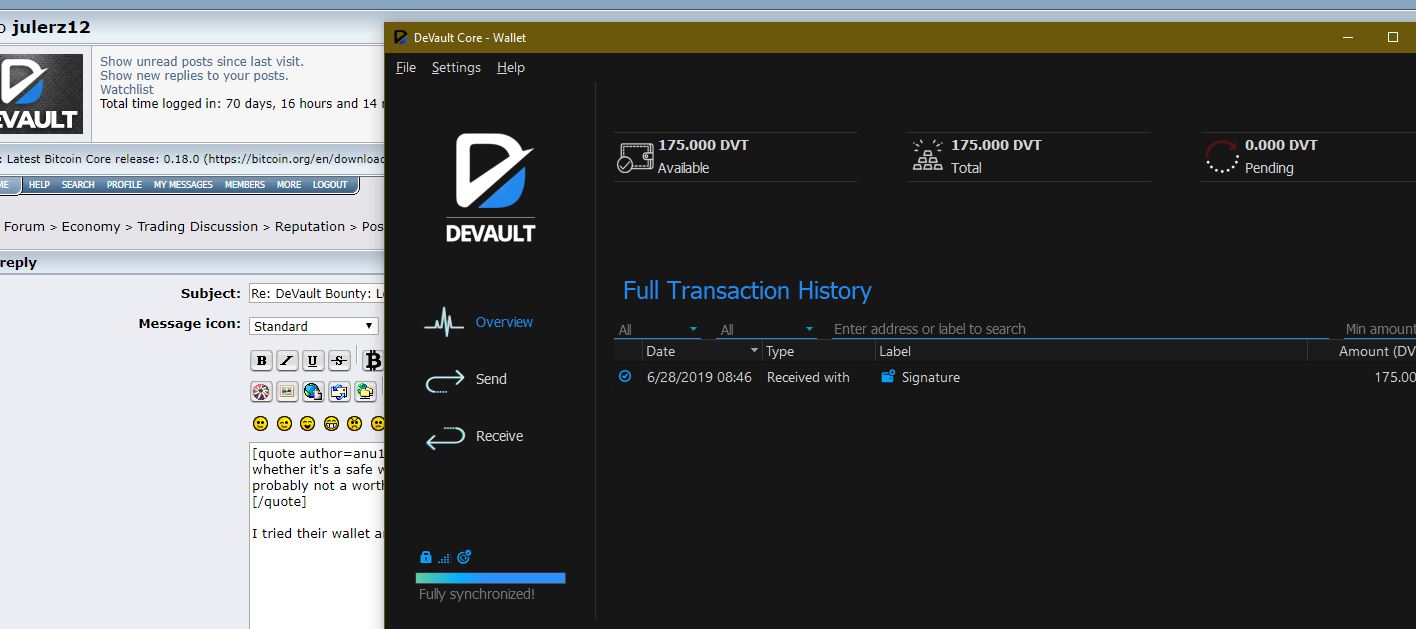The height and width of the screenshot is (629, 1416).
Task: Open PROFILE in the forum navigation bar
Action: (x=124, y=185)
